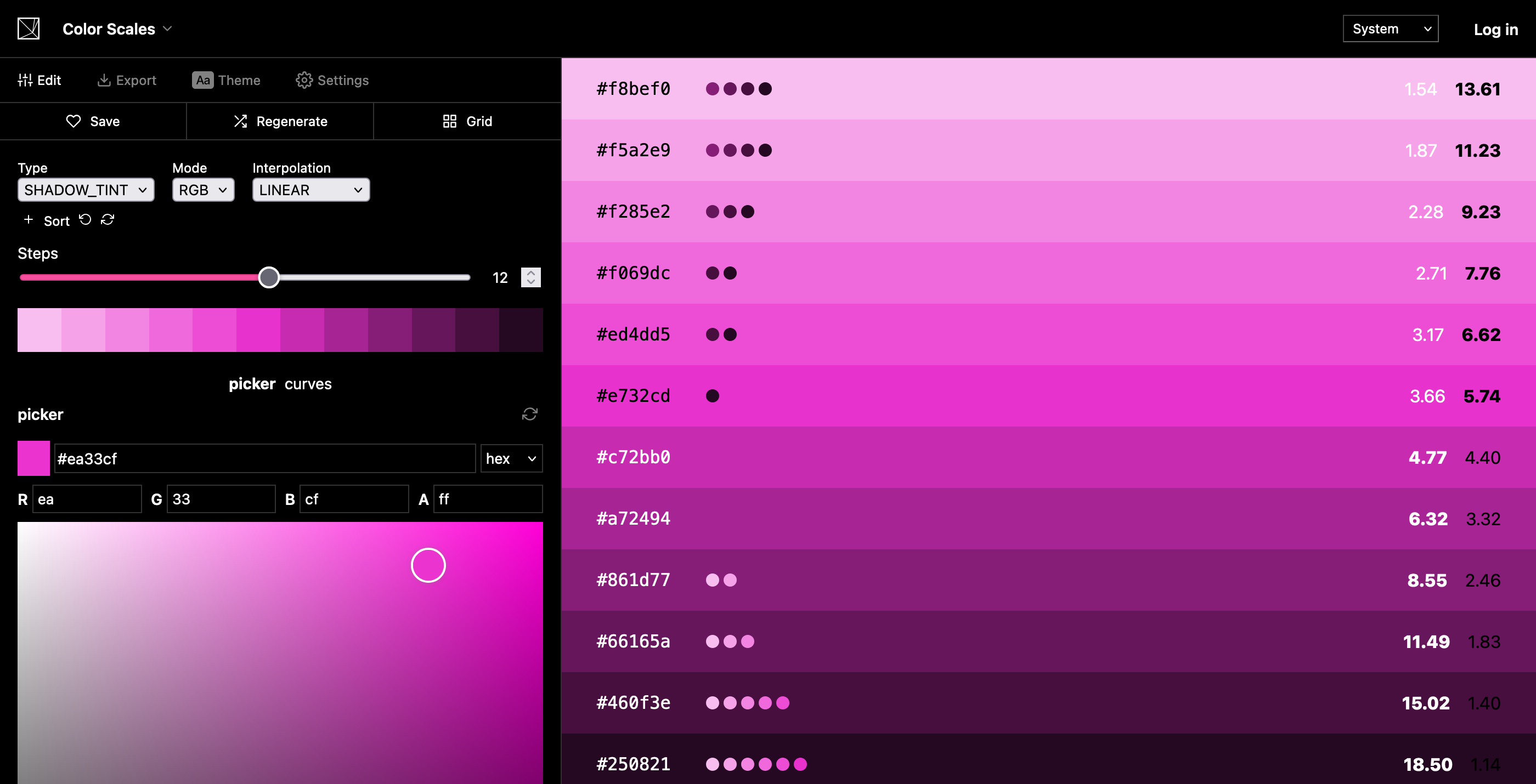This screenshot has width=1536, height=784.
Task: Click the Steps slider handle
Action: pyautogui.click(x=269, y=277)
